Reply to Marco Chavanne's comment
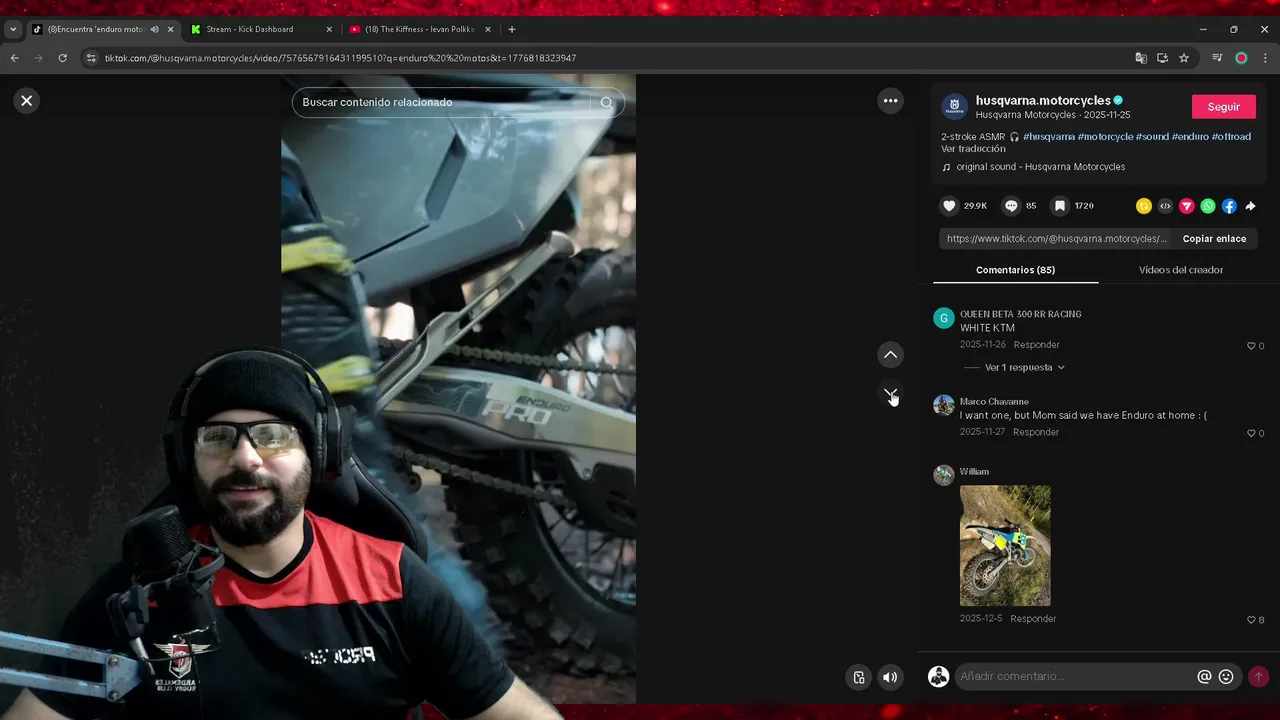Screen dimensions: 1280x720 tap(1036, 432)
